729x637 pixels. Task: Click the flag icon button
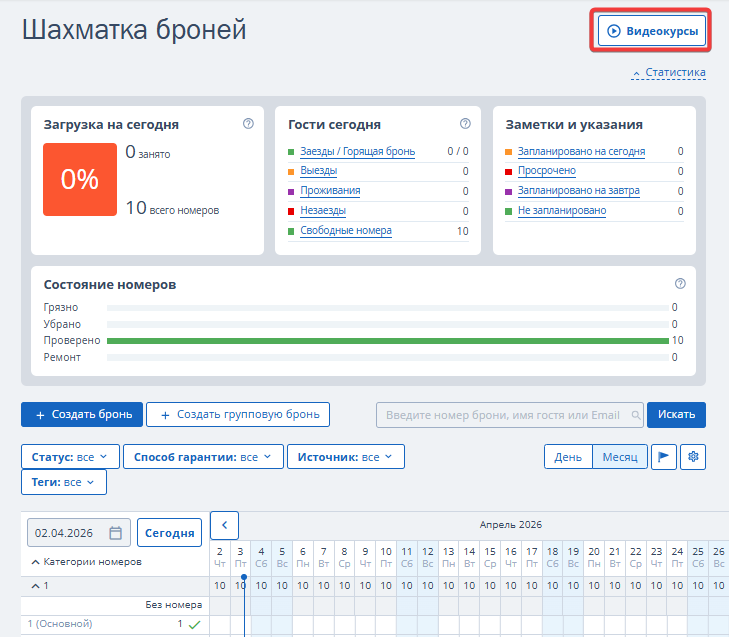[x=664, y=457]
